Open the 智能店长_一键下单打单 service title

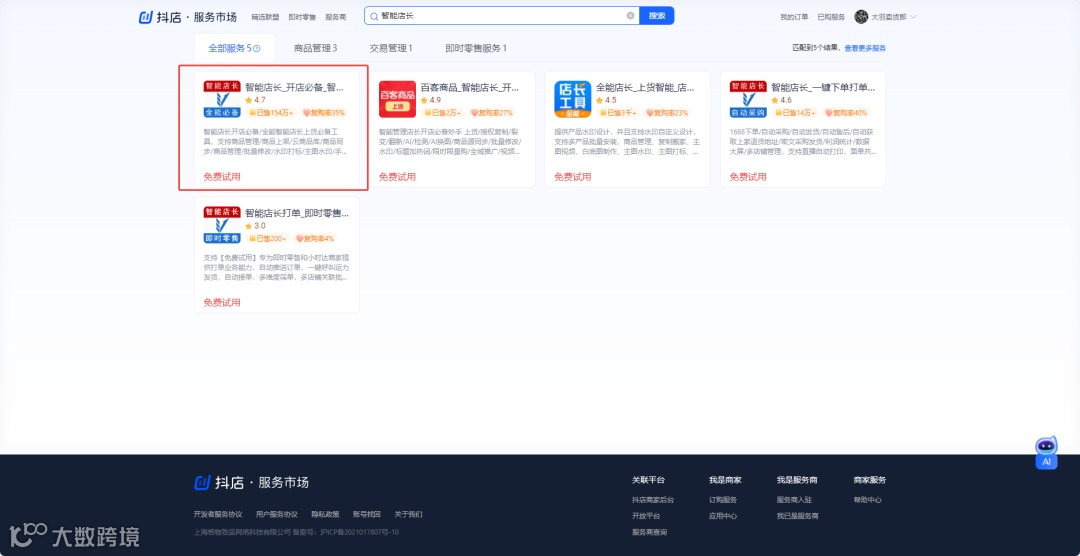824,87
